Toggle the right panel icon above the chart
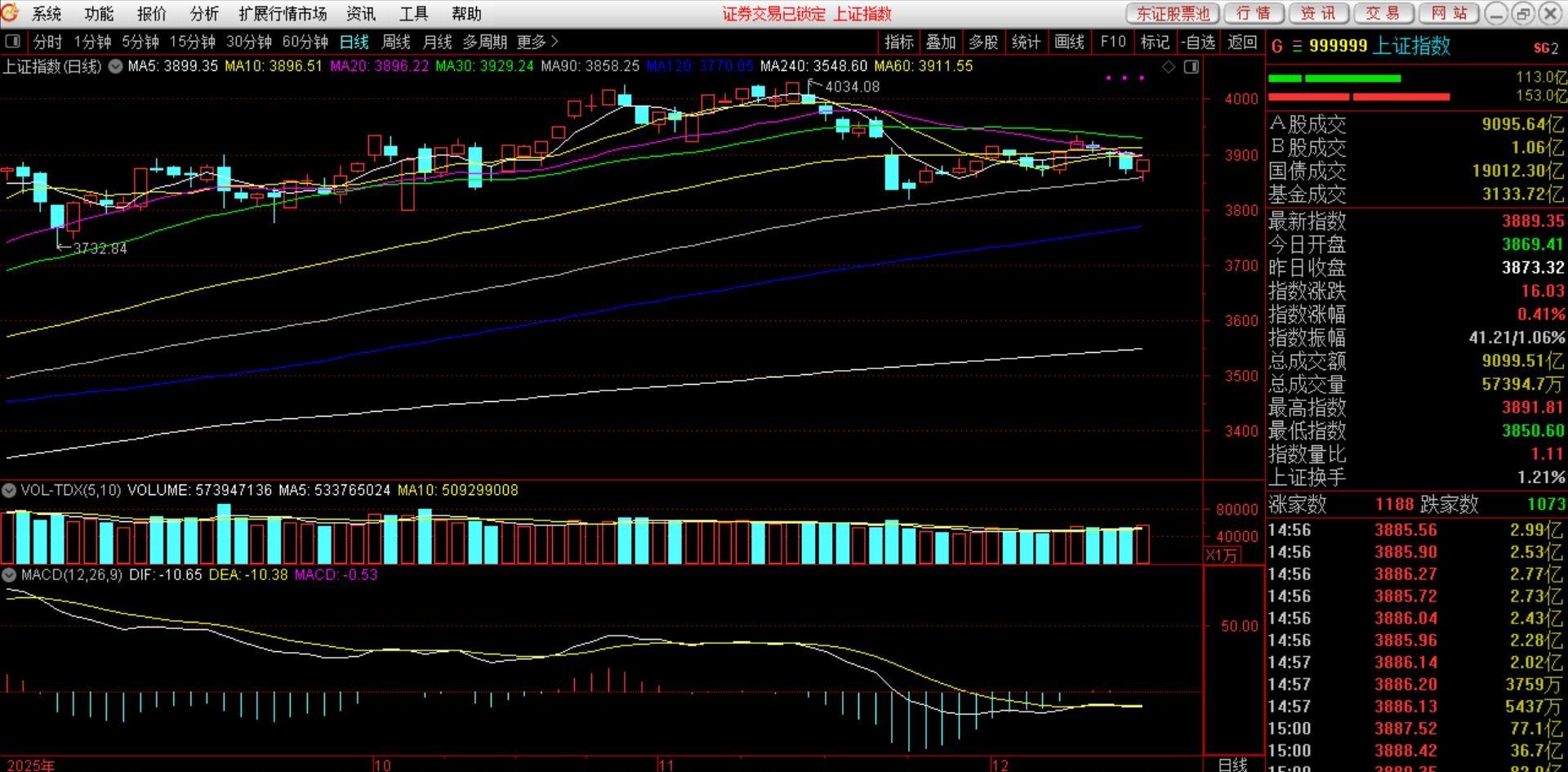This screenshot has height=772, width=1568. click(1192, 67)
